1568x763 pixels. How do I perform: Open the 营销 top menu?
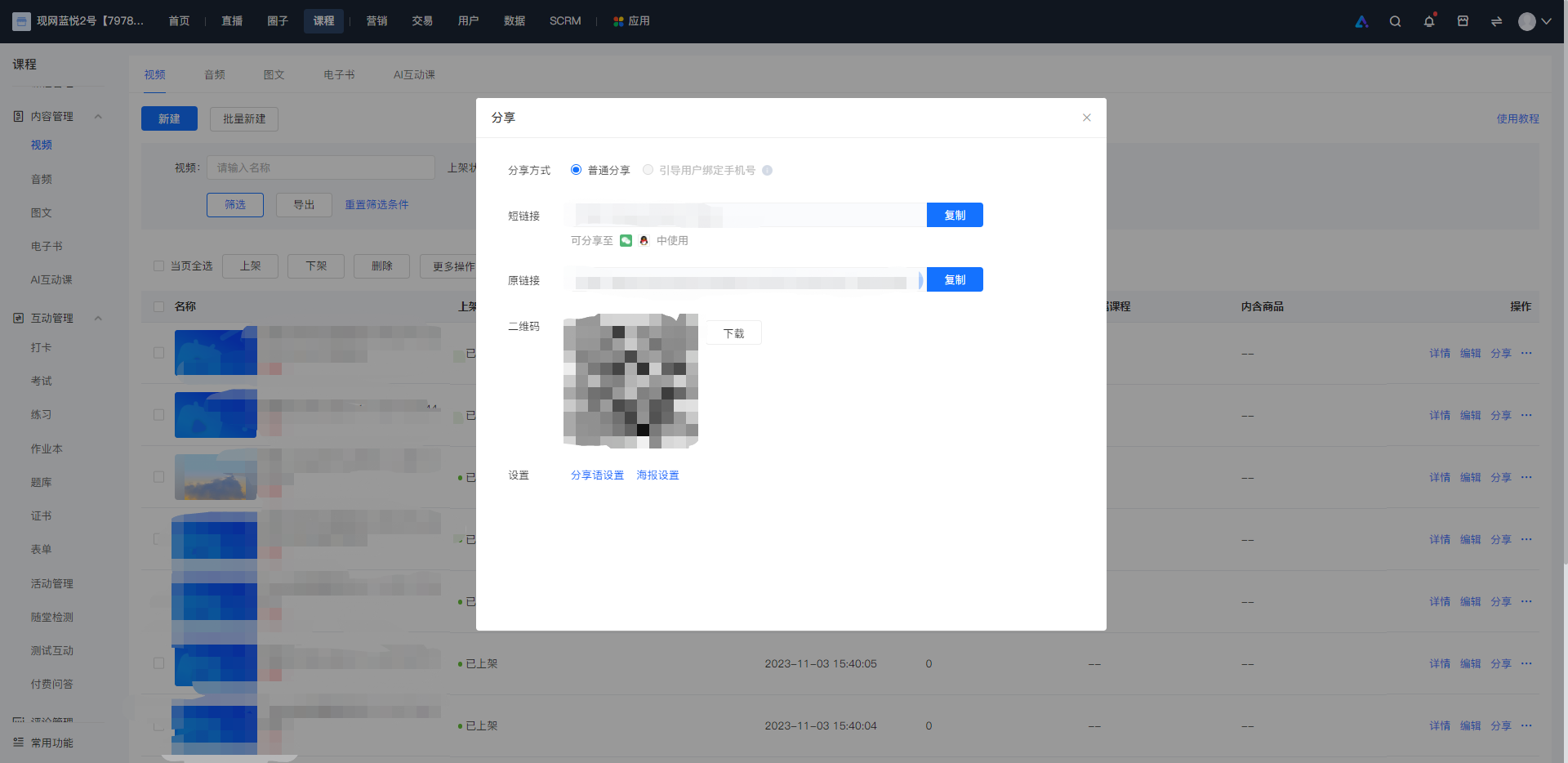(x=376, y=21)
